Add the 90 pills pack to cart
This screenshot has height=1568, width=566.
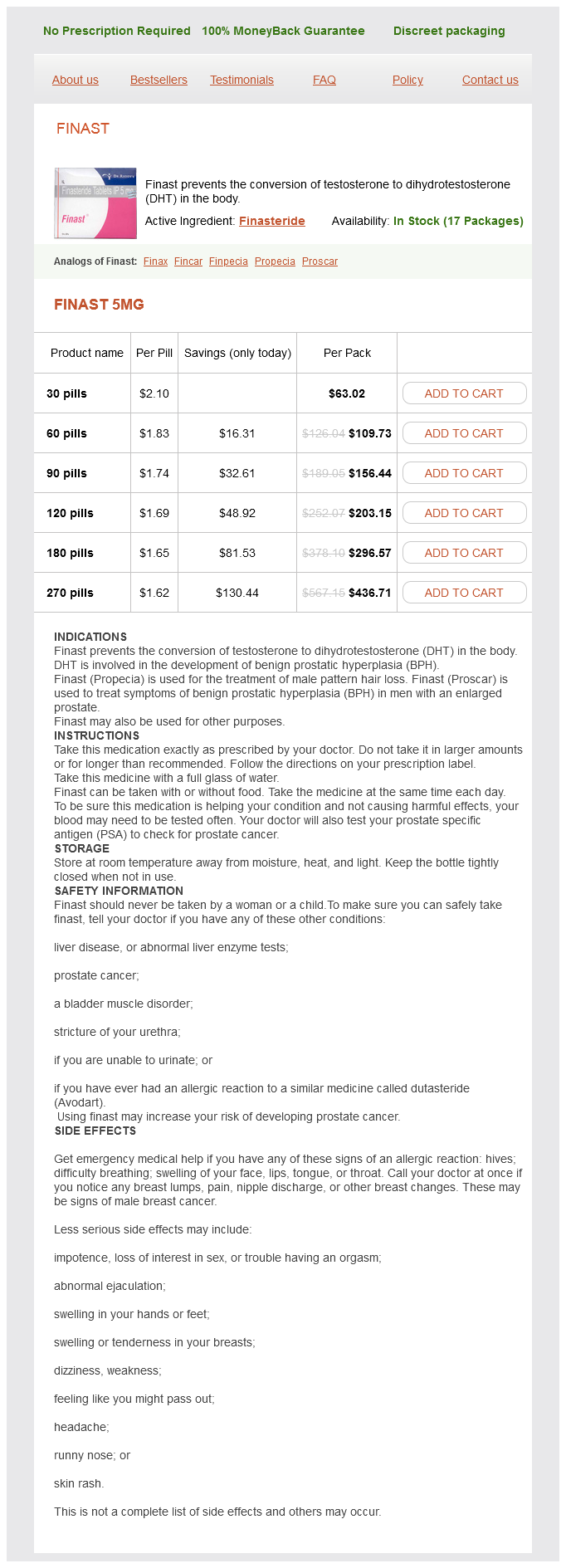pyautogui.click(x=464, y=473)
